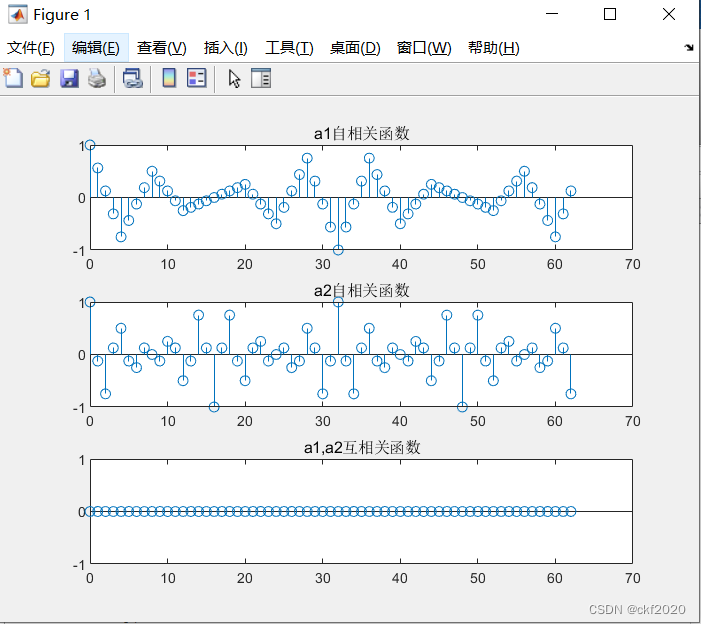Image resolution: width=701 pixels, height=624 pixels.
Task: Insert a colorbar from the toolbar
Action: 169,78
